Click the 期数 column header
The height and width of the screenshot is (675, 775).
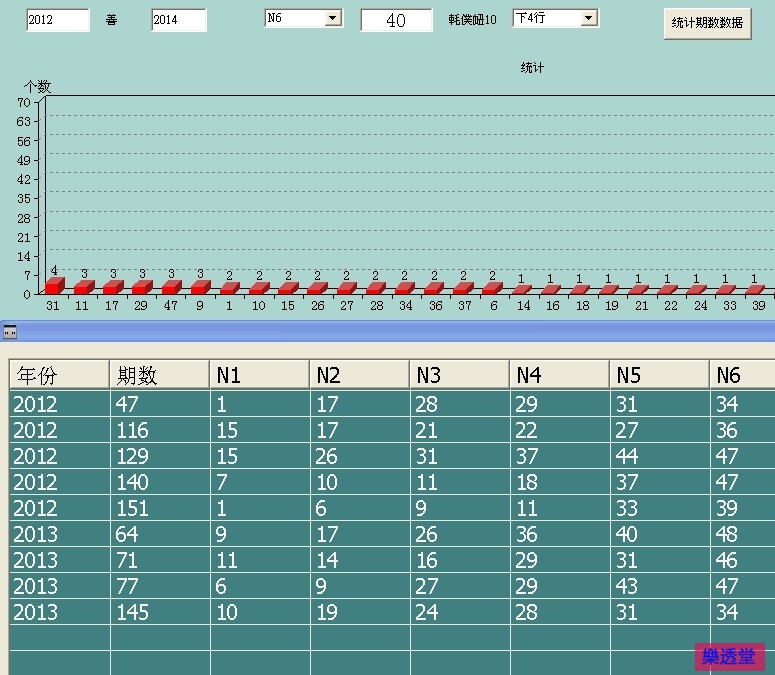click(x=159, y=375)
